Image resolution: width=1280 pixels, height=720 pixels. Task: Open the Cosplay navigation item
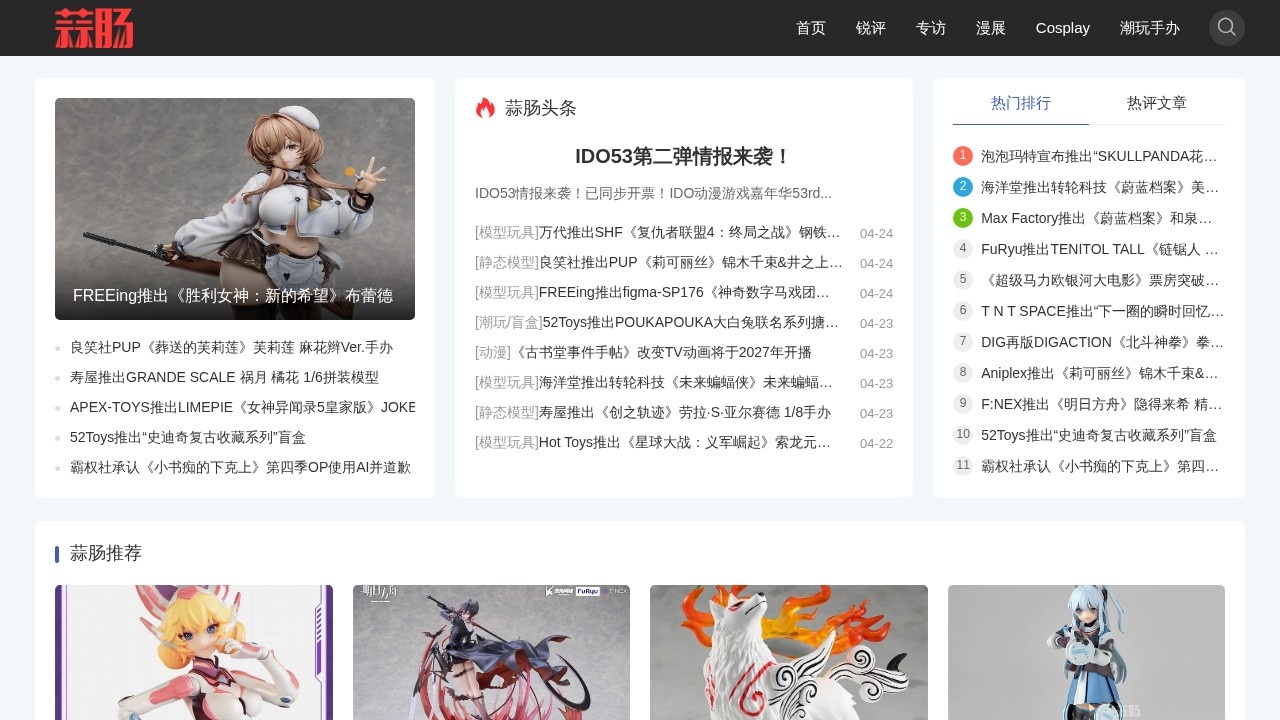(1062, 28)
